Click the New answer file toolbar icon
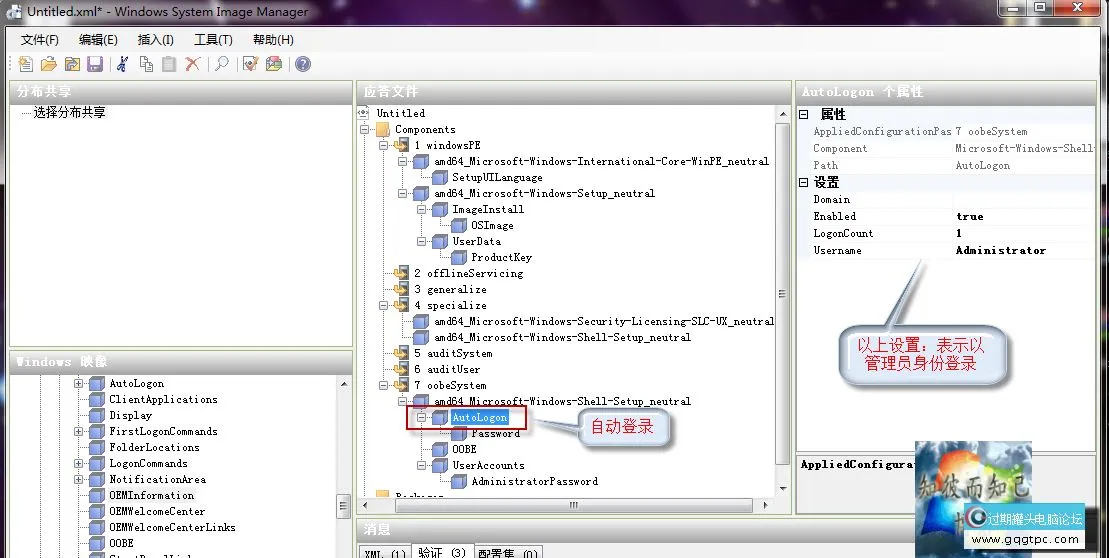Image resolution: width=1109 pixels, height=558 pixels. [x=26, y=64]
